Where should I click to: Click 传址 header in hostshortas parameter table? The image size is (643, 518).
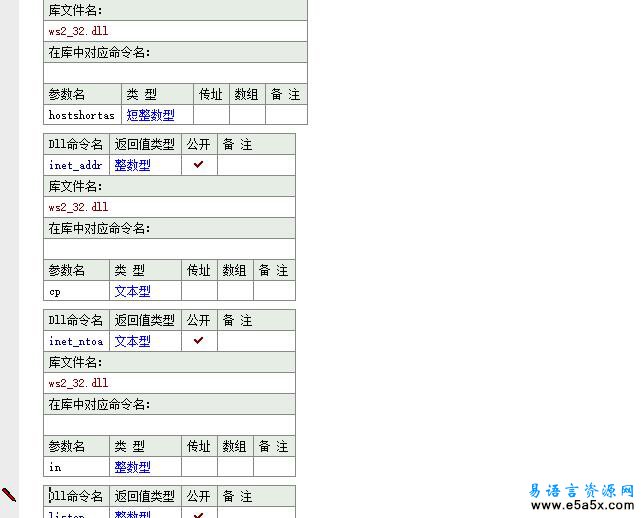pyautogui.click(x=211, y=94)
